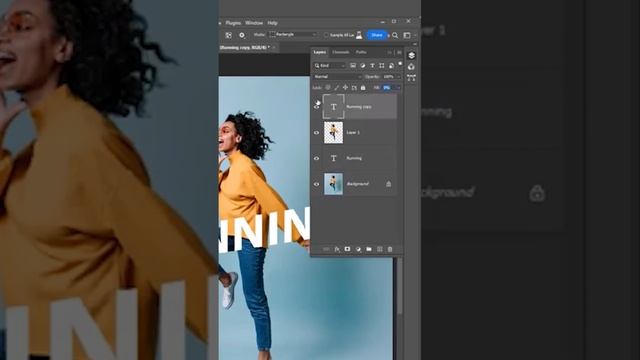
Task: Switch to the Channels tab
Action: (340, 52)
